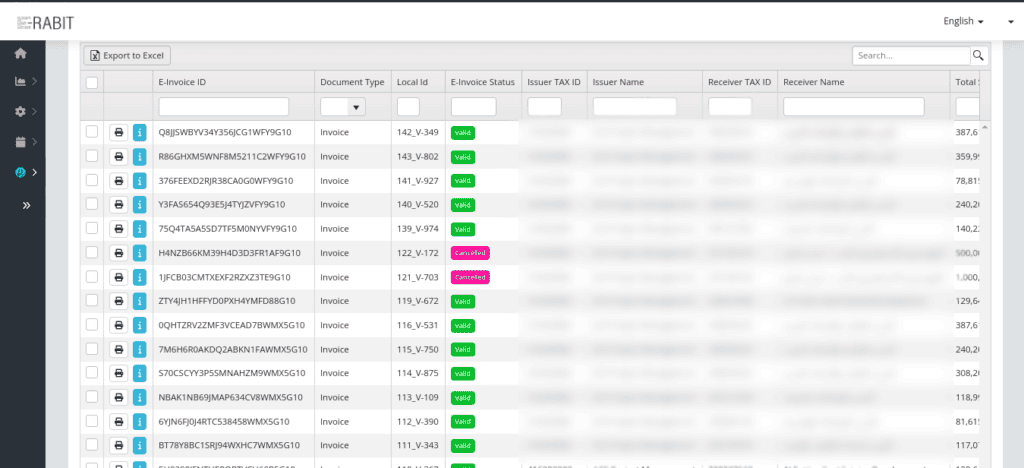The width and height of the screenshot is (1024, 468).
Task: Check the row for invoice 141_V-927
Action: pos(92,180)
